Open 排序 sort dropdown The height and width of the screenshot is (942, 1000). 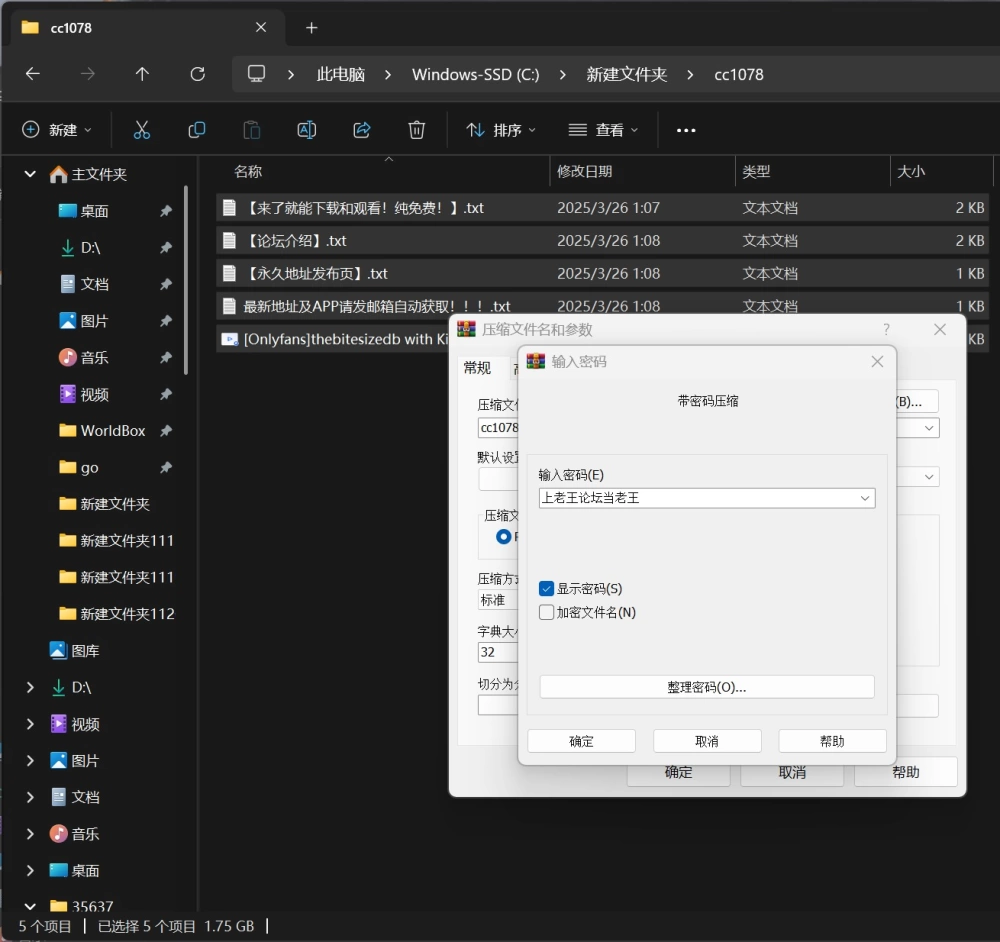point(501,130)
